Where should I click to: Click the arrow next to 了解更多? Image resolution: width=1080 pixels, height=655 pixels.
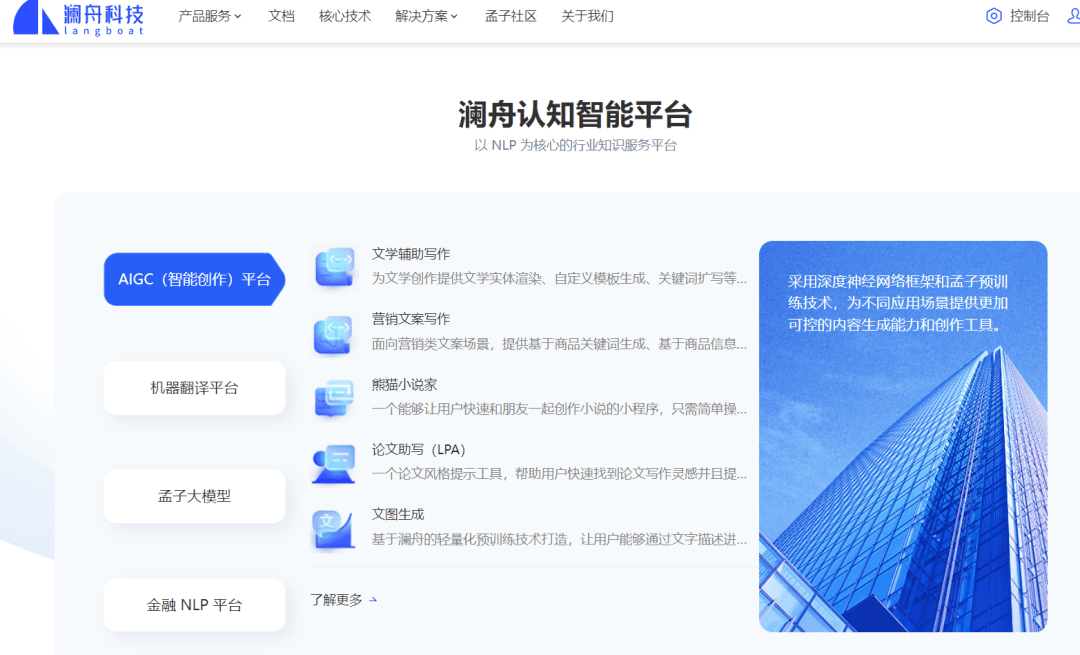point(373,600)
